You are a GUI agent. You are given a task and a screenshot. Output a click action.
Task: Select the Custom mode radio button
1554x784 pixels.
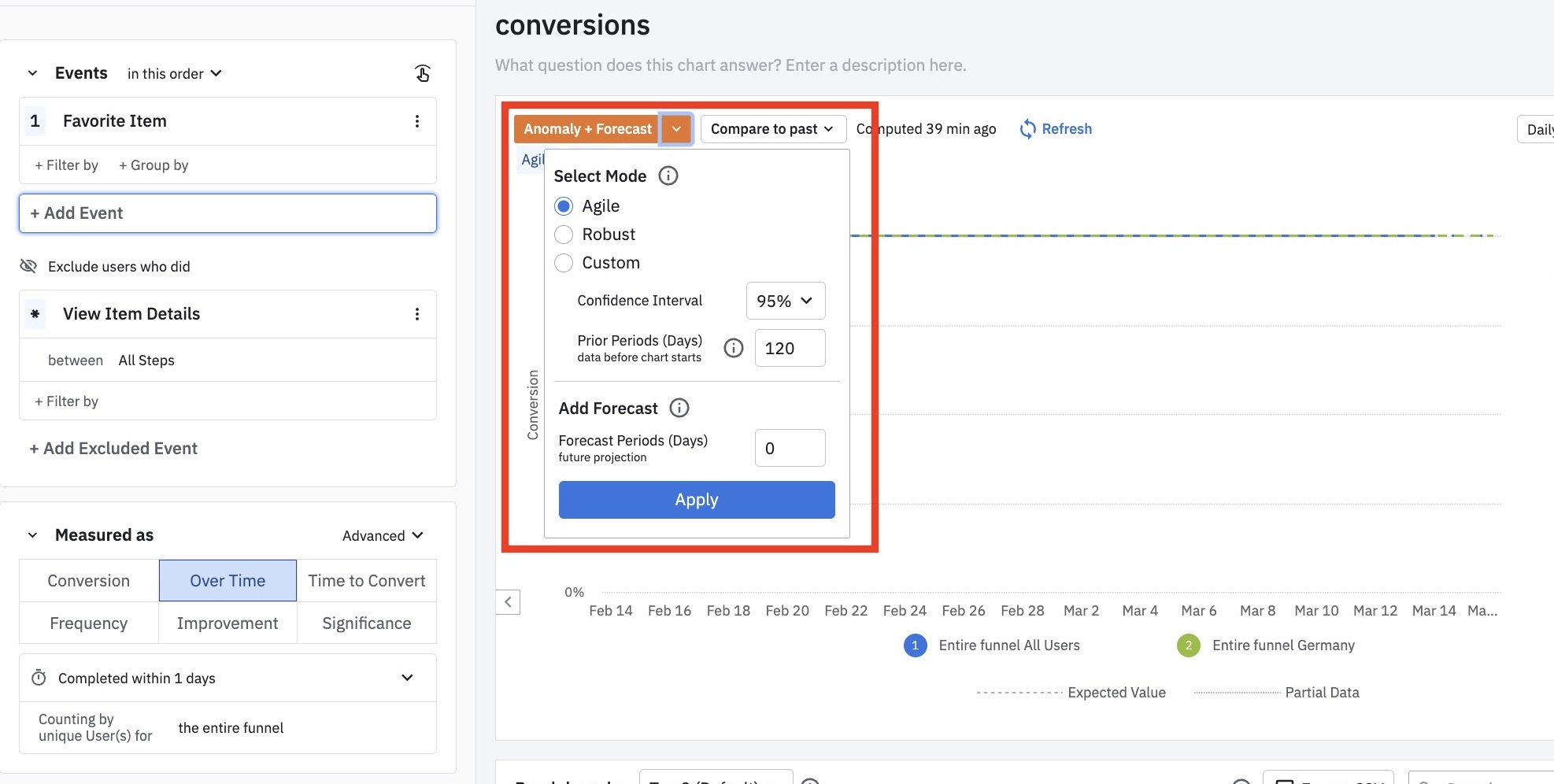coord(564,263)
